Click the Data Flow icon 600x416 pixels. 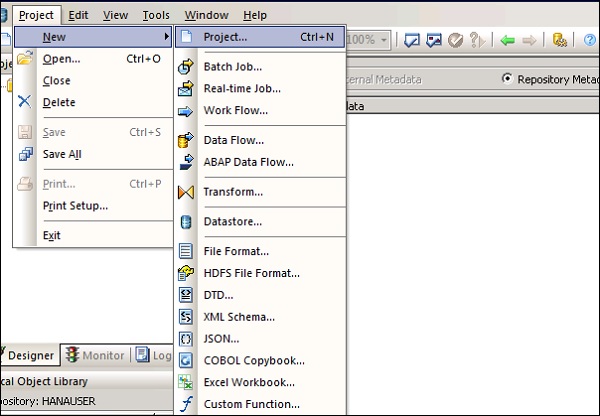[x=185, y=140]
